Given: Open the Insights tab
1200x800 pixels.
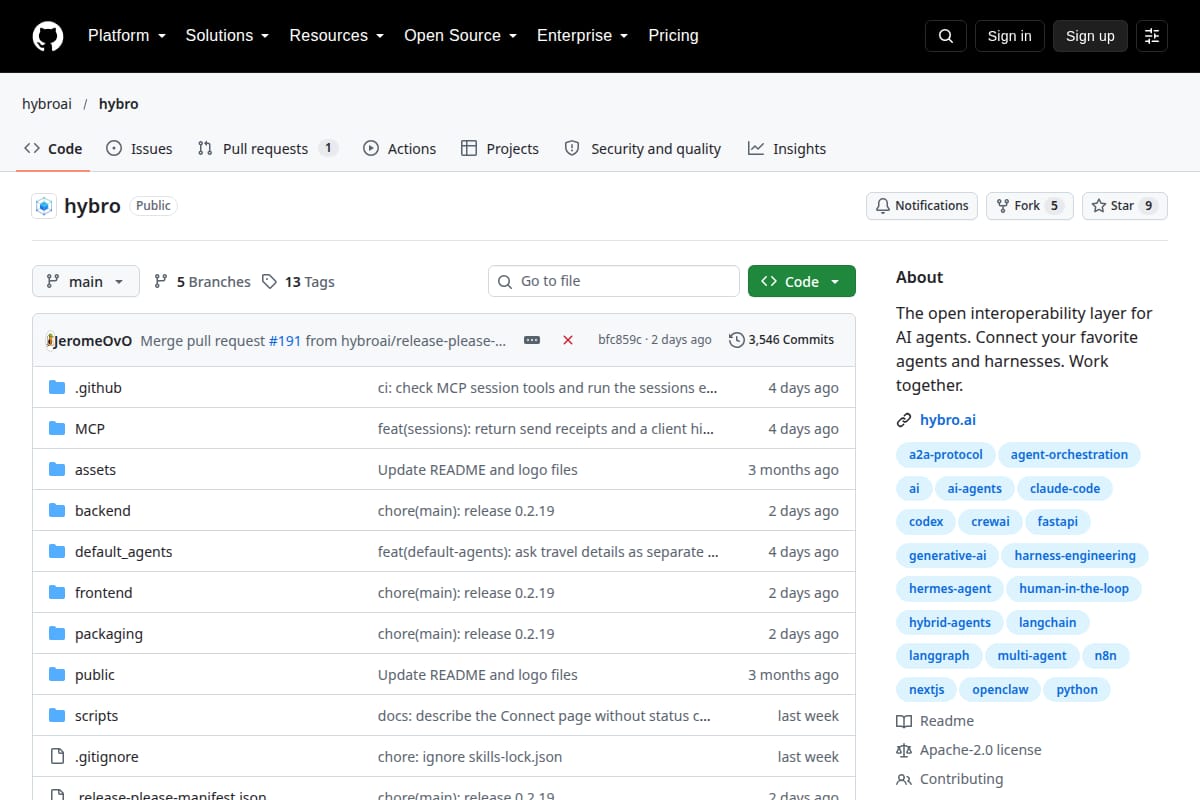Looking at the screenshot, I should point(787,149).
